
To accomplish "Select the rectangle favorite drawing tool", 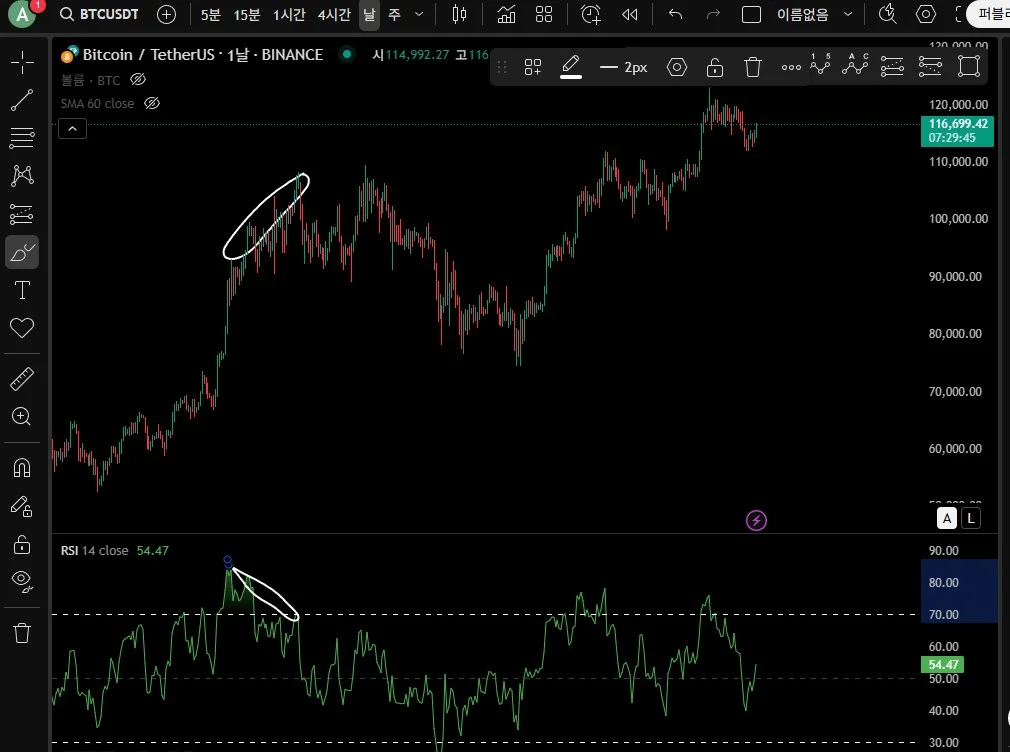I will point(968,66).
